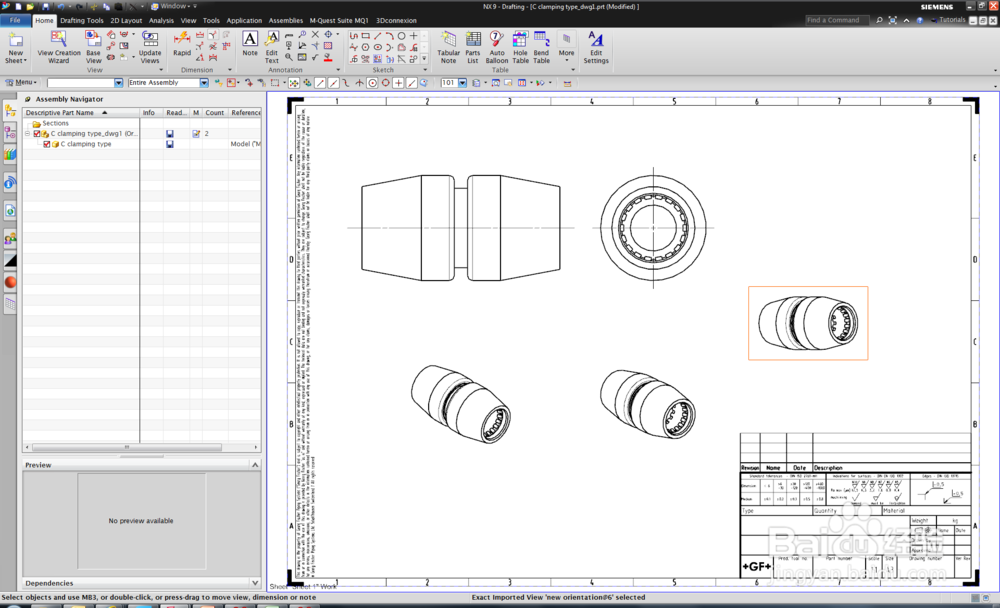Viewport: 1000px width, 608px height.
Task: Collapse the C clamping type_dwg1 tree node
Action: click(x=27, y=133)
